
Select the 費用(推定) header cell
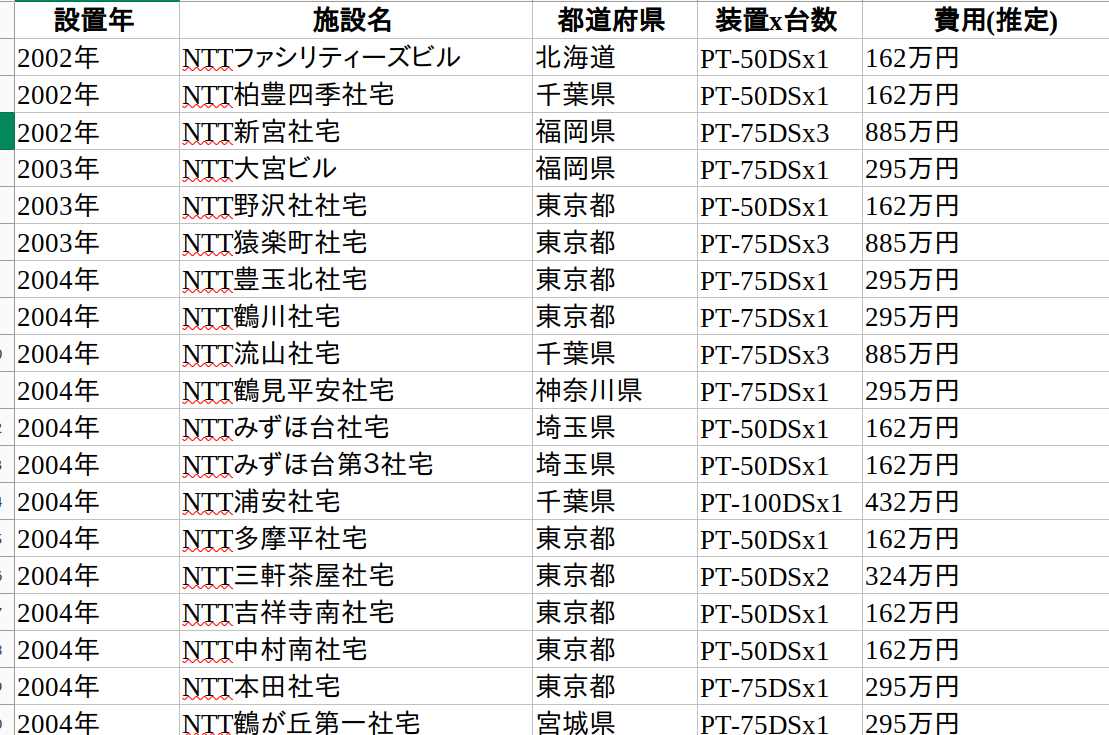click(985, 20)
